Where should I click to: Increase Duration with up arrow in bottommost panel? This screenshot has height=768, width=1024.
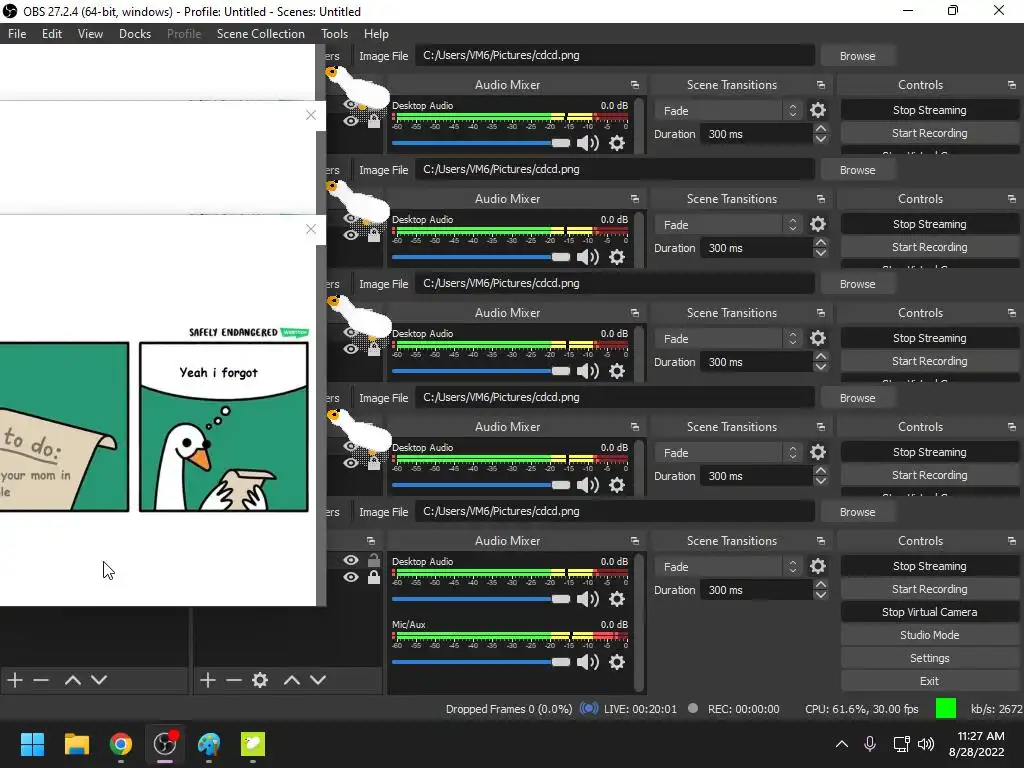coord(821,584)
